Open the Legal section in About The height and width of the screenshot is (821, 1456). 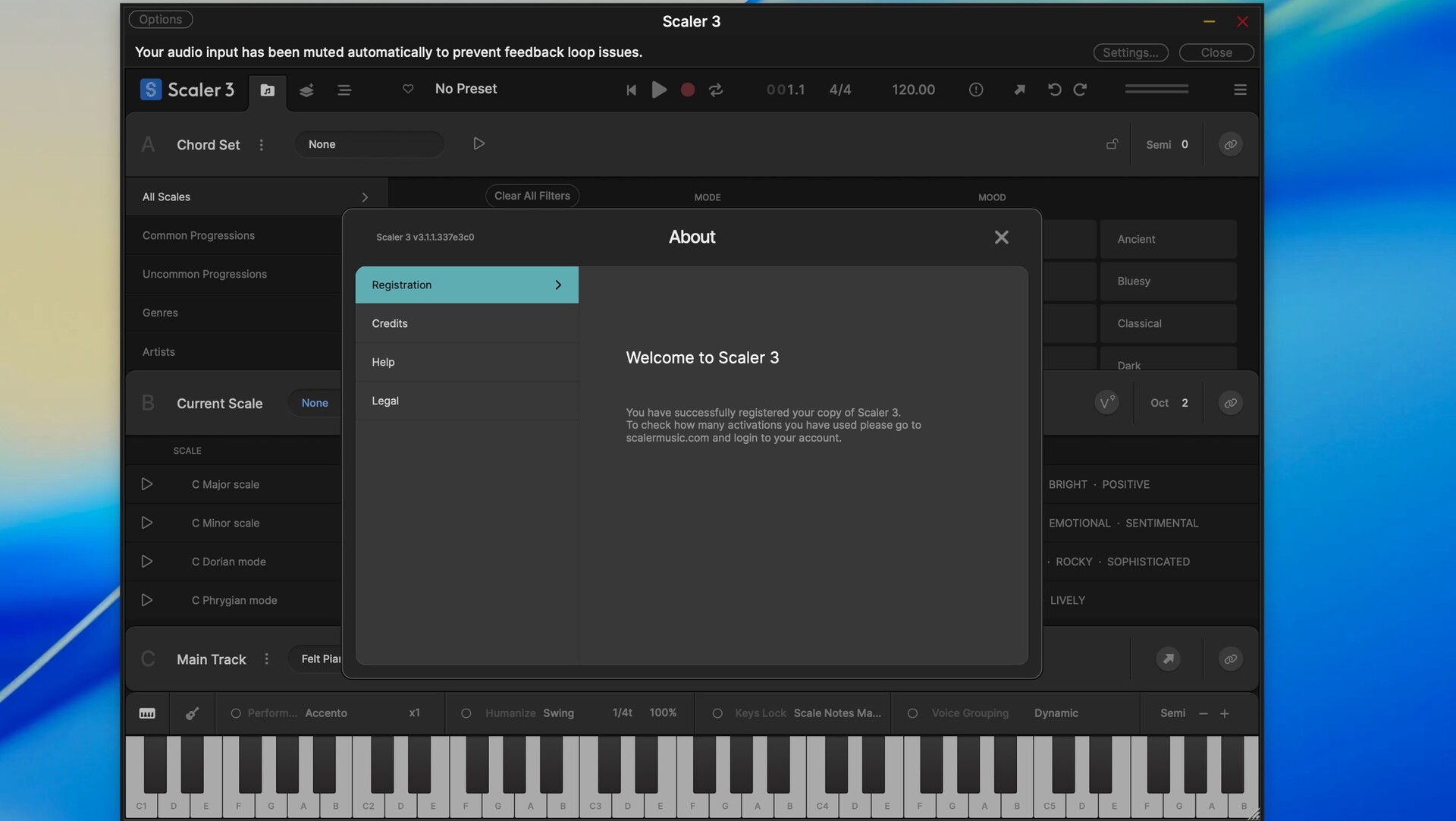tap(467, 401)
